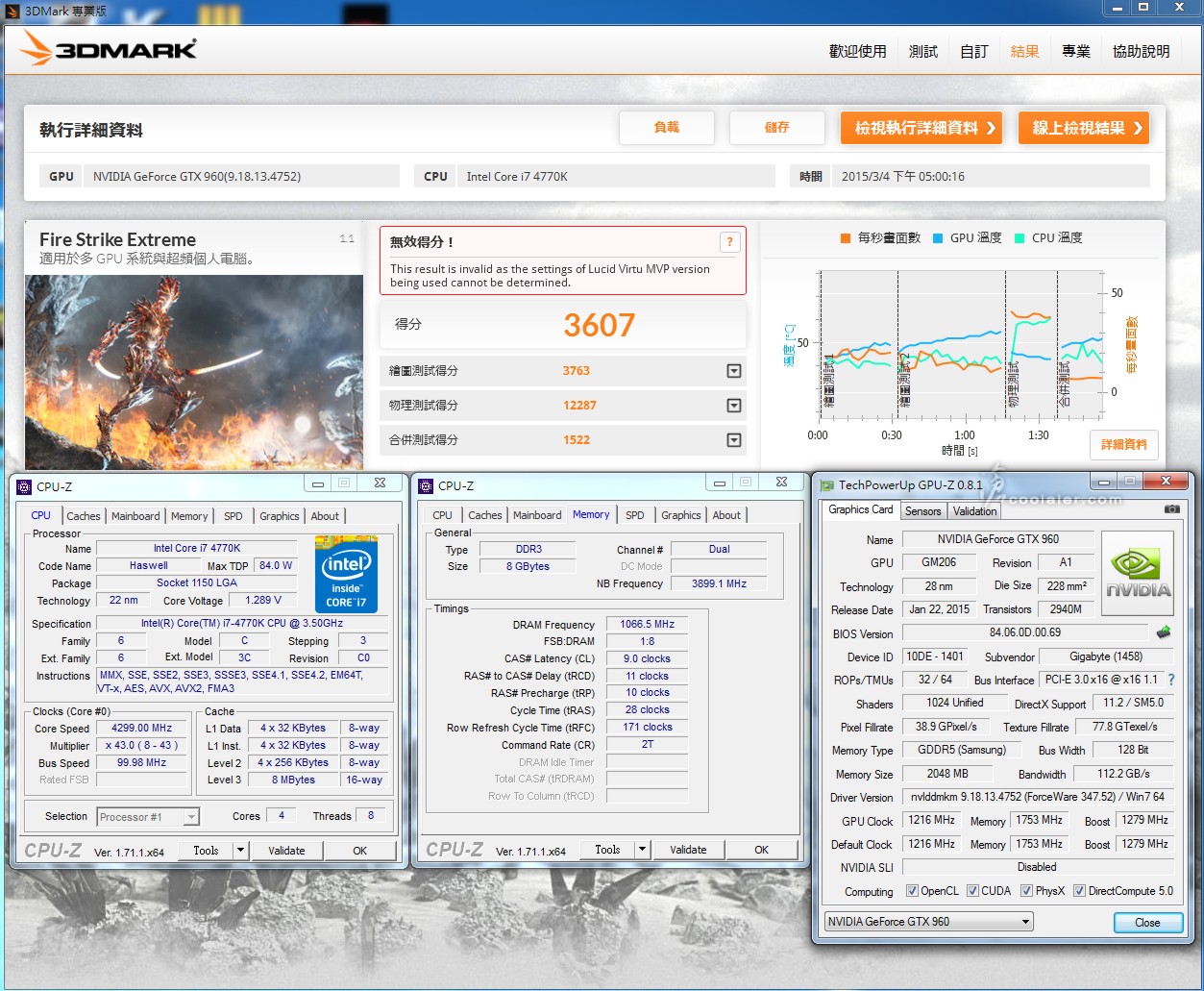
Task: Click the CPU-Z logo text in the Processor window
Action: (53, 851)
